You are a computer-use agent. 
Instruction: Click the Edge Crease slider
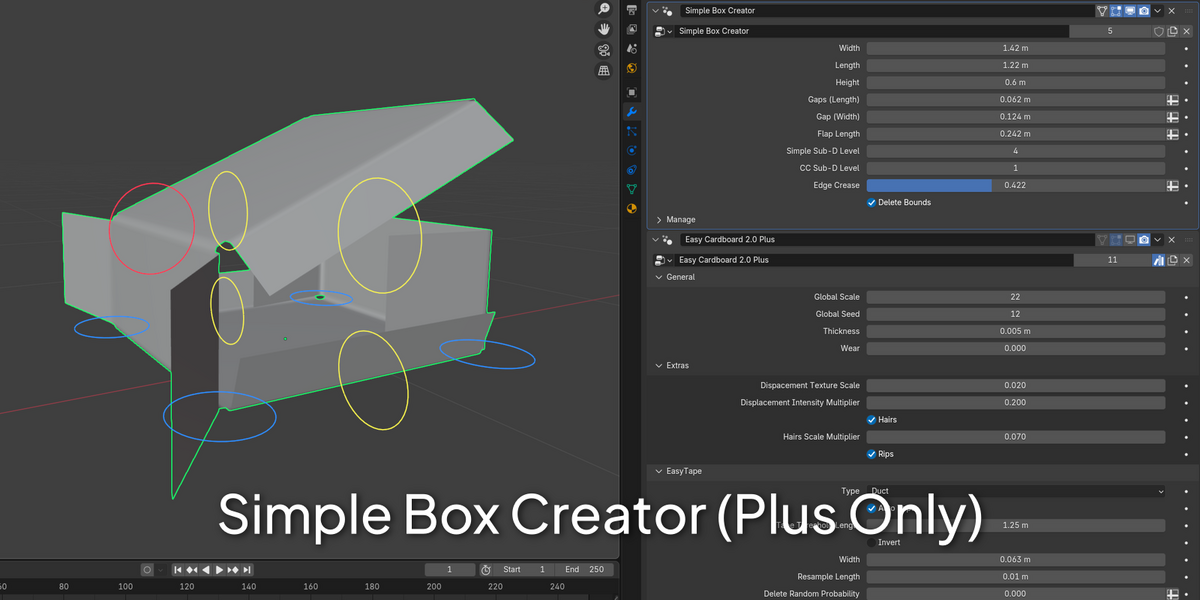click(1016, 185)
